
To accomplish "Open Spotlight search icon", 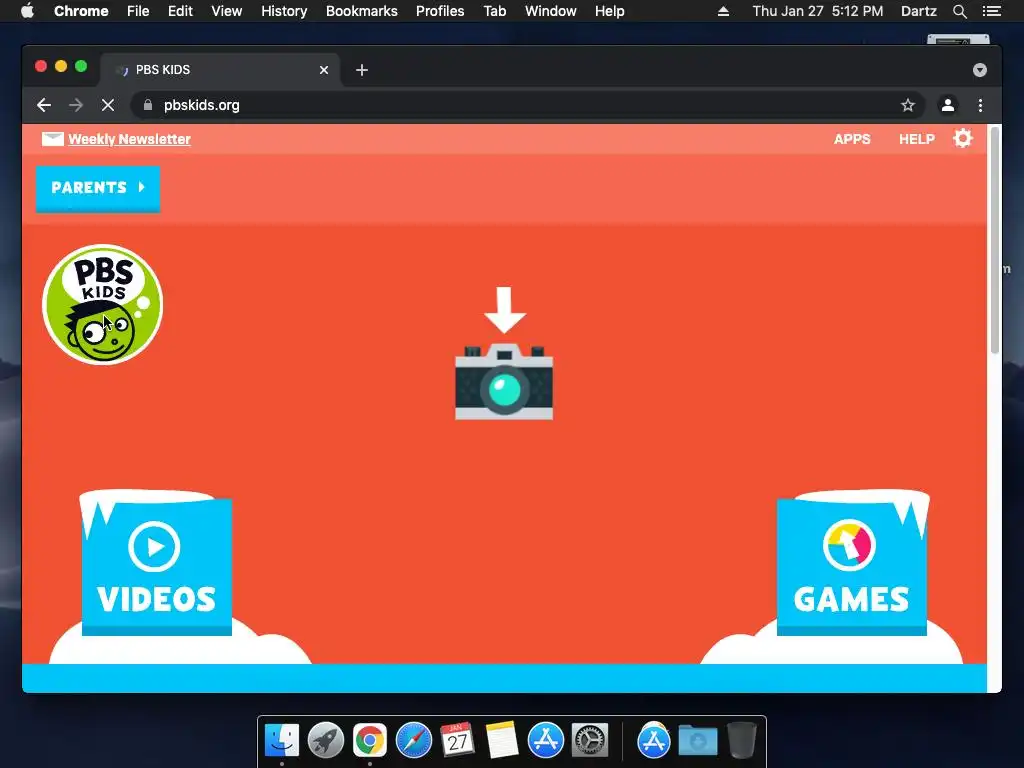I will [x=959, y=11].
